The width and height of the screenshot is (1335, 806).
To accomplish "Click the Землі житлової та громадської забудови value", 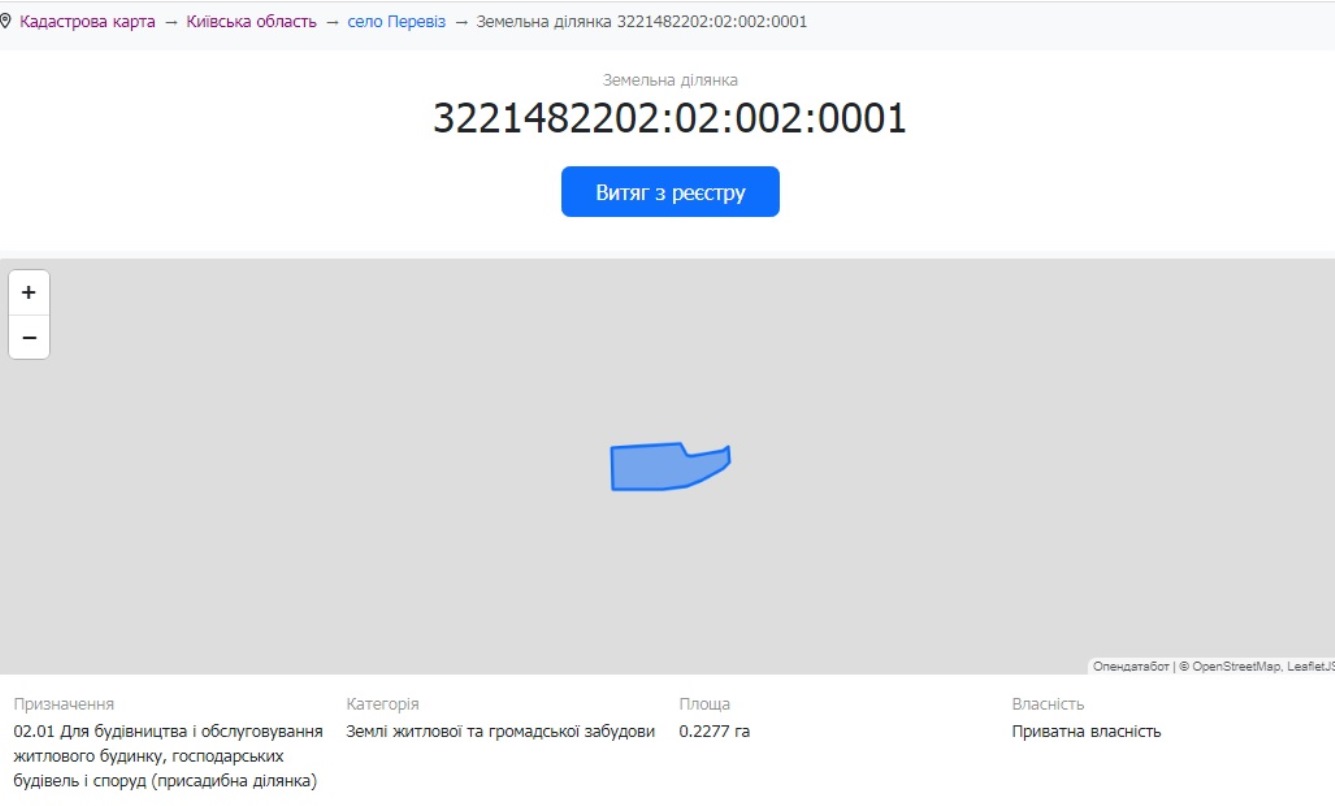I will tap(500, 731).
